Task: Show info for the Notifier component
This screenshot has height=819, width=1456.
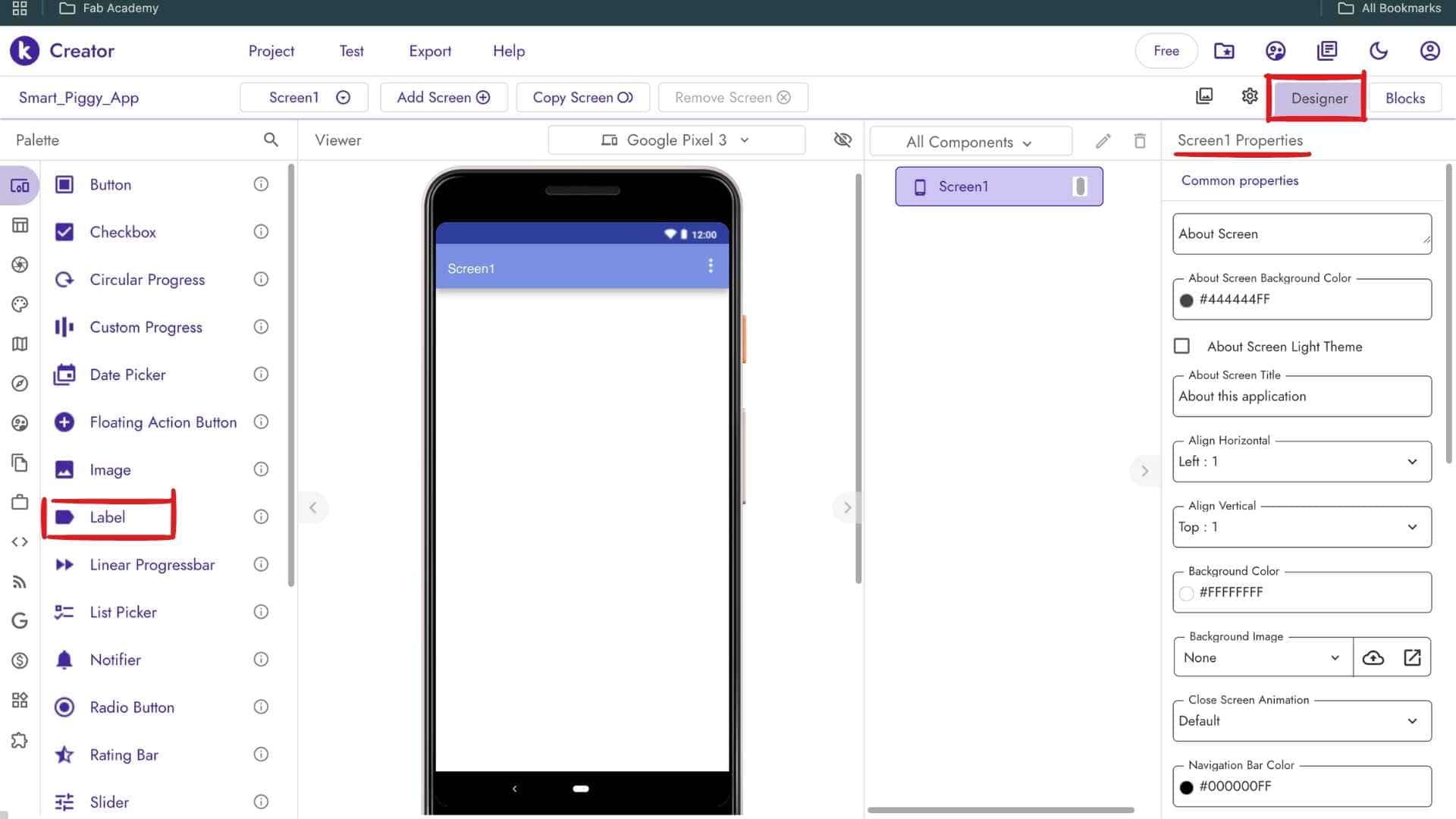Action: click(x=261, y=659)
